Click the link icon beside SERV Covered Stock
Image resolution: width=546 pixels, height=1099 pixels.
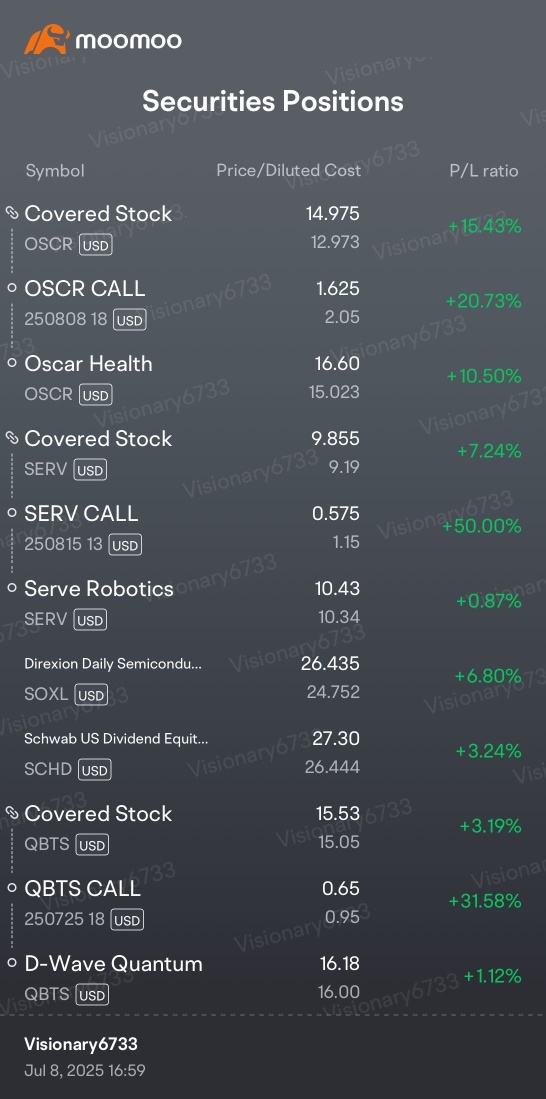tap(11, 438)
